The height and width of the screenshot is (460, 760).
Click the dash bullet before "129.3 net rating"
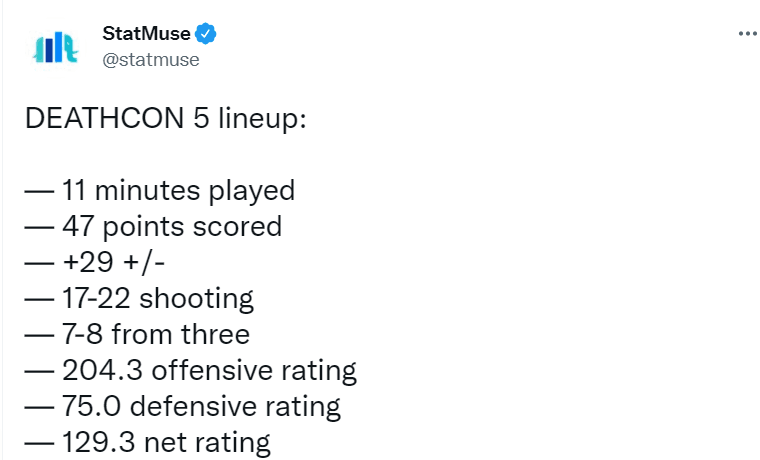coord(39,444)
